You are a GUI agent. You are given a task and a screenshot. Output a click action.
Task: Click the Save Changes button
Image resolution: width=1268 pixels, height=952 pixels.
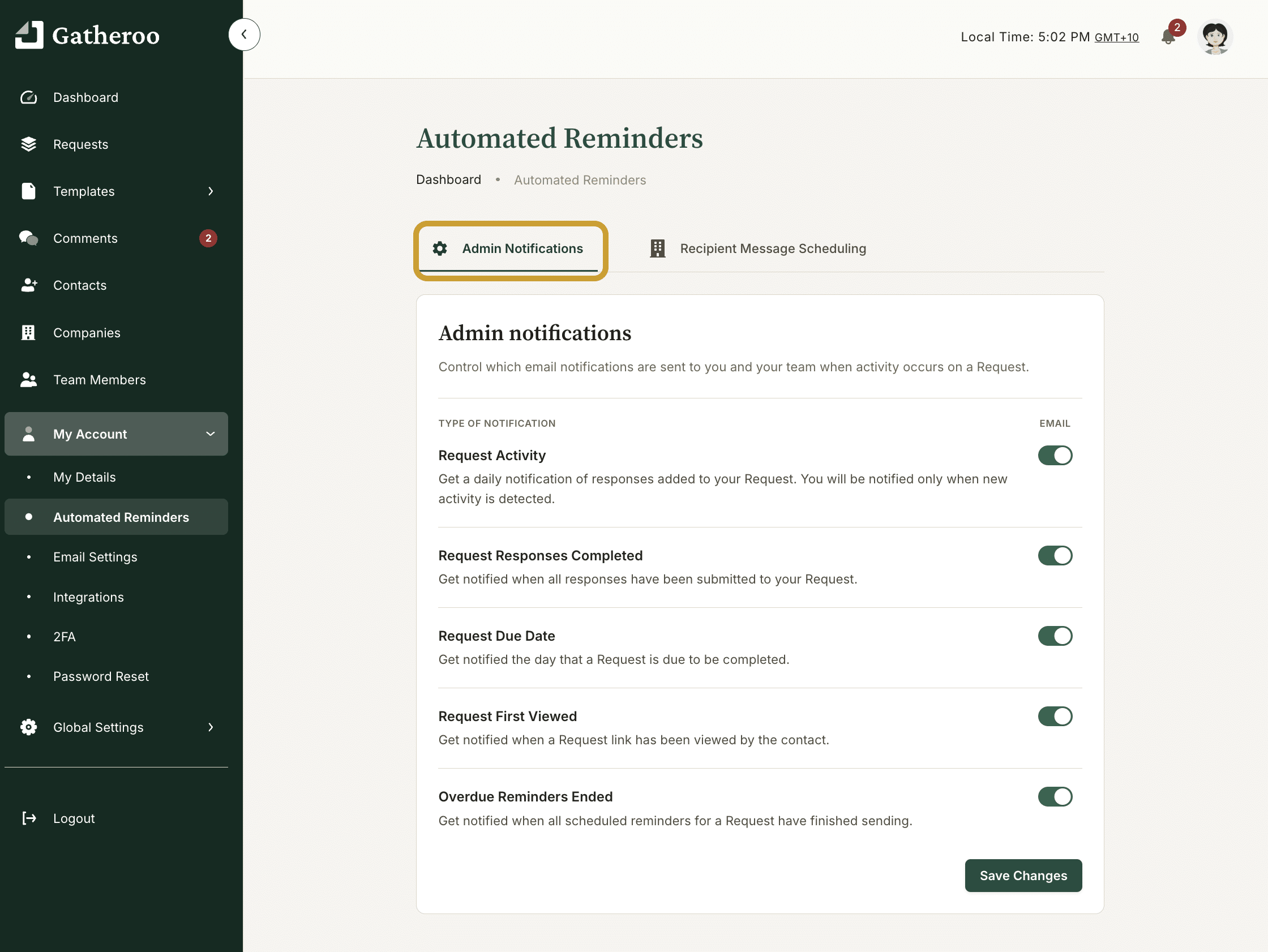(x=1023, y=876)
